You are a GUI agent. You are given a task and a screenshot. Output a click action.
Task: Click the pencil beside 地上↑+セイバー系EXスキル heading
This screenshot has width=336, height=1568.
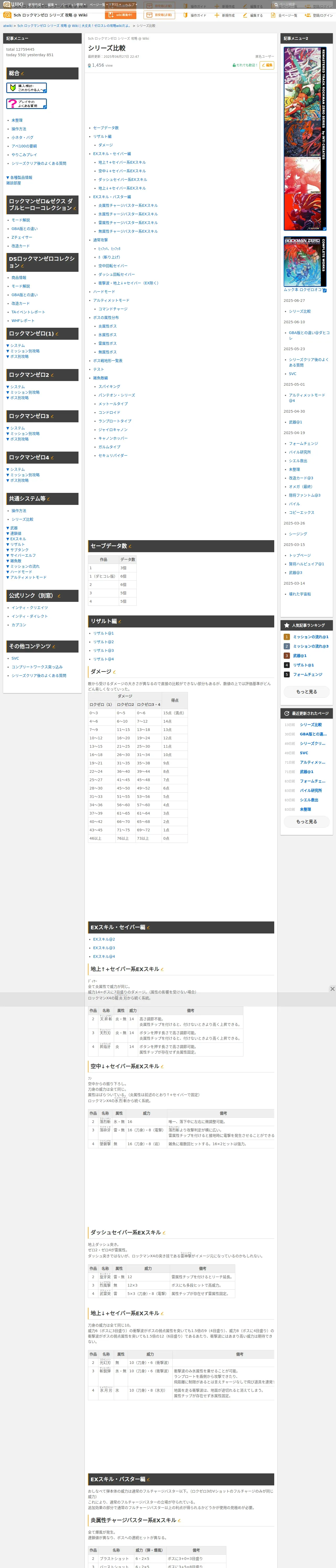pos(162,970)
